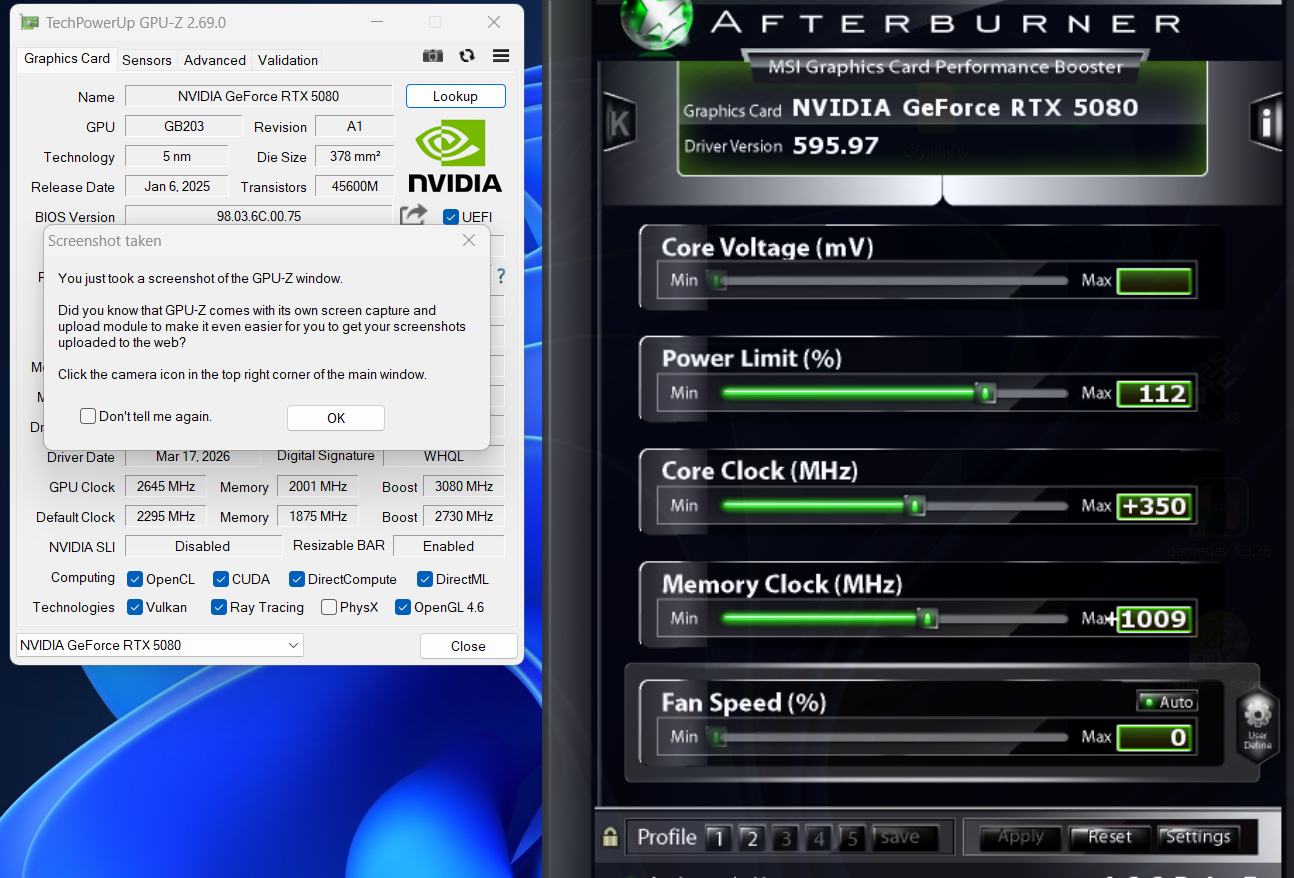The image size is (1294, 878).
Task: Click the Afterburner Reset button
Action: [1109, 838]
